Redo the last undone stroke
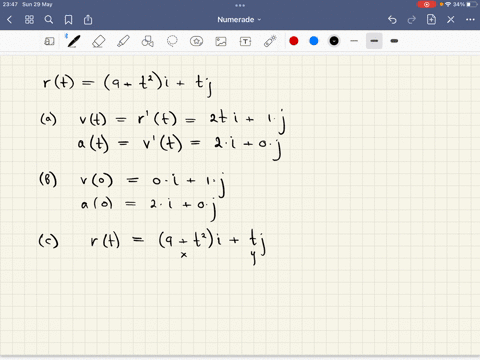The height and width of the screenshot is (360, 480). coord(412,20)
